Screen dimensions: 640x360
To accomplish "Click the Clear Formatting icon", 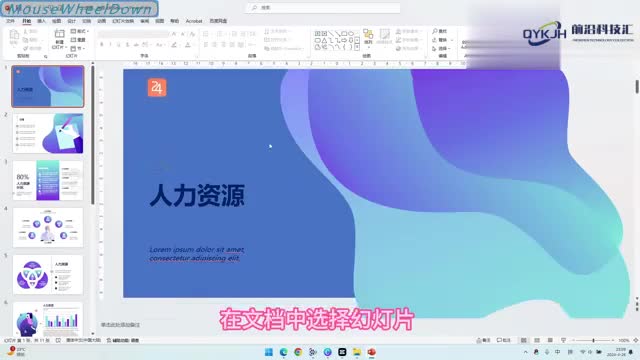I will [192, 34].
